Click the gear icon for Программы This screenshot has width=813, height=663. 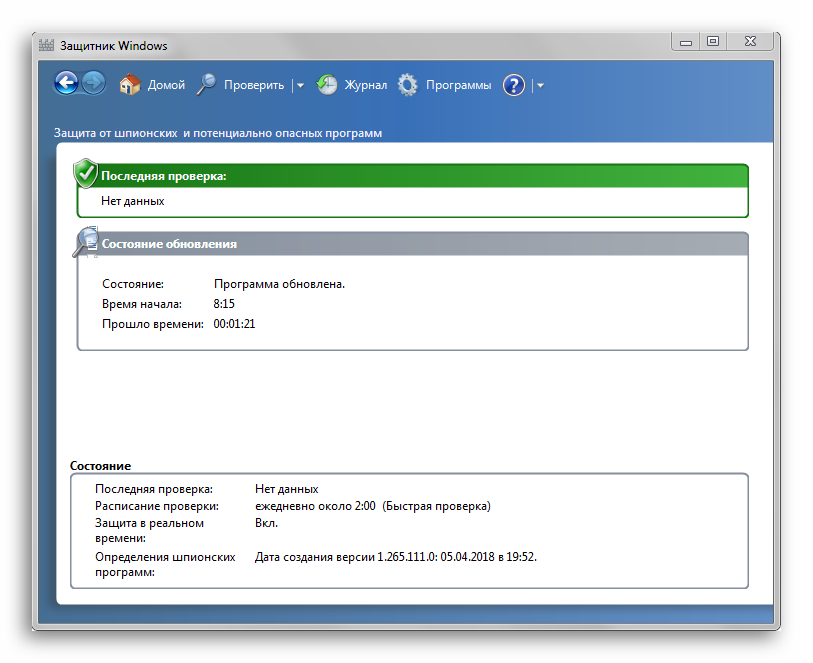[x=407, y=85]
